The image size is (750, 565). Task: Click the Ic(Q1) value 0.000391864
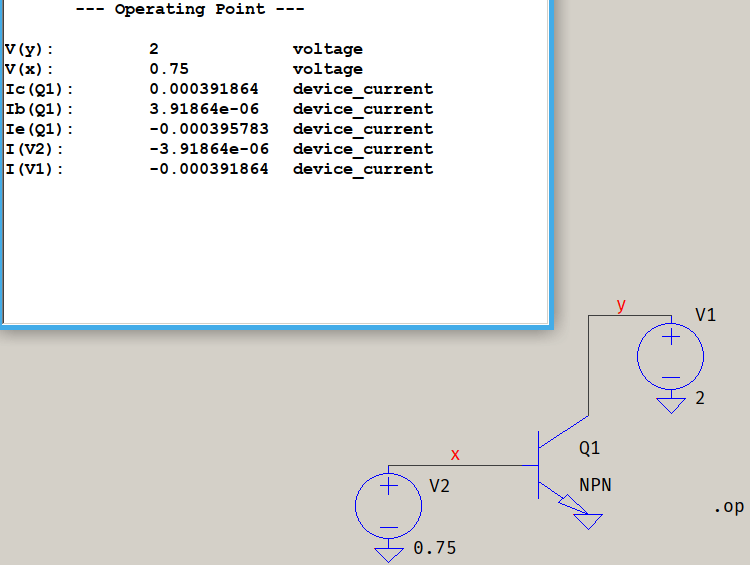pos(204,89)
